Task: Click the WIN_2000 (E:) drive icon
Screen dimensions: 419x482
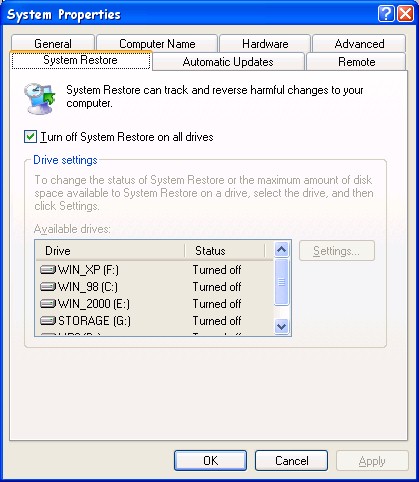Action: 48,303
